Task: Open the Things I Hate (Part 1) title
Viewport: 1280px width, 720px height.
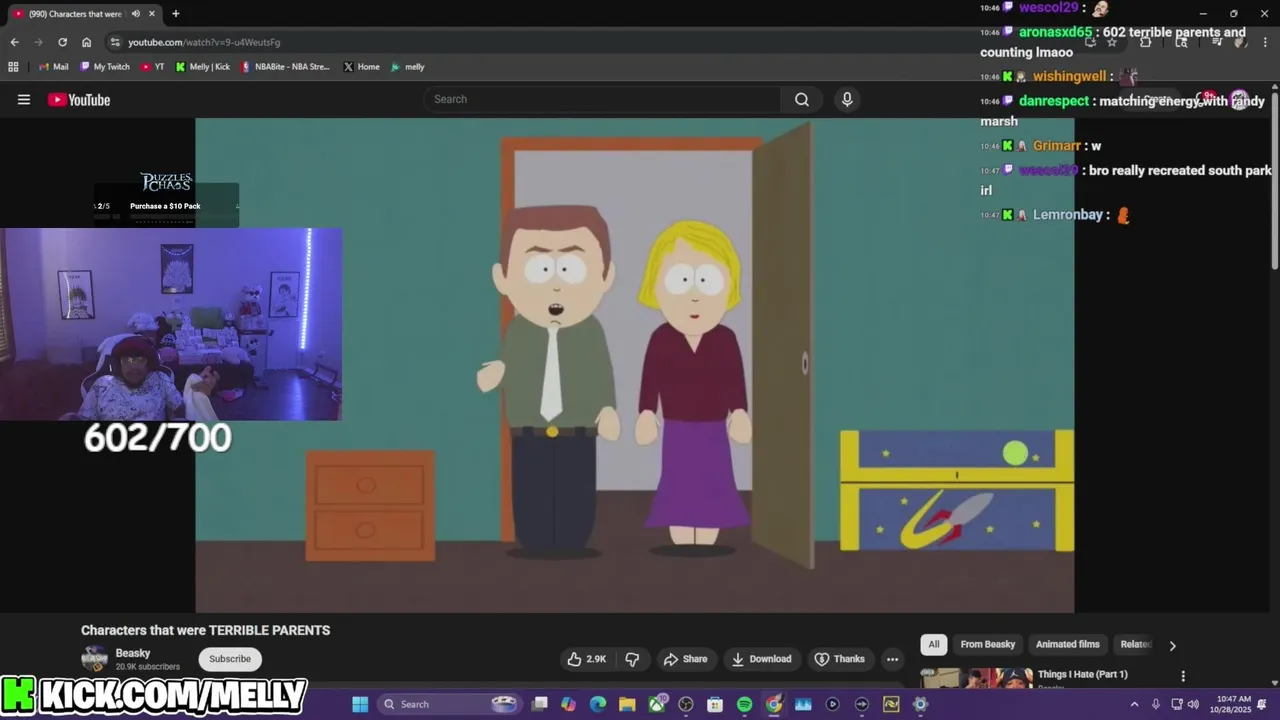Action: (1082, 674)
